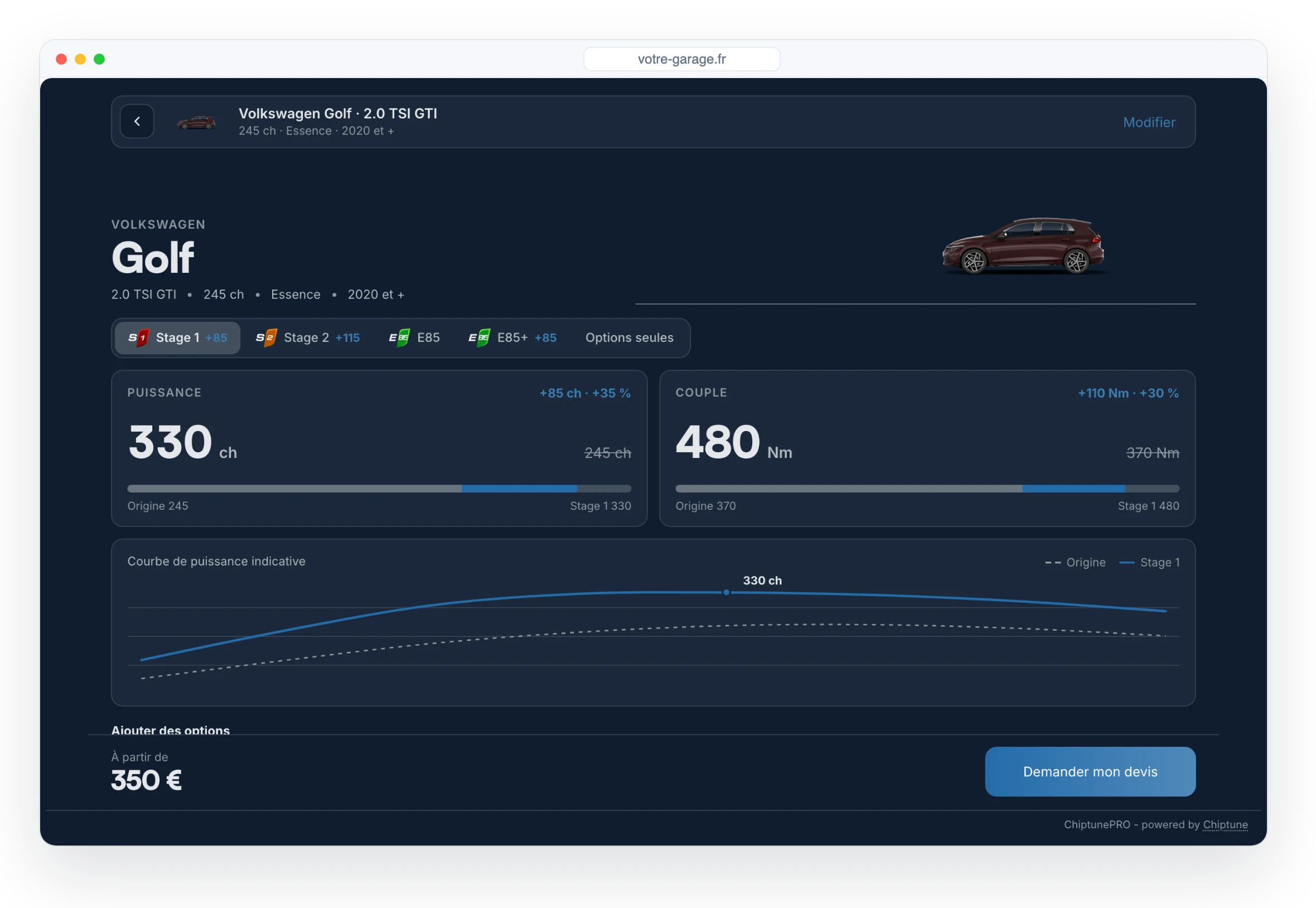The width and height of the screenshot is (1316, 908).
Task: Click the Stage 1 330 label
Action: pyautogui.click(x=600, y=506)
